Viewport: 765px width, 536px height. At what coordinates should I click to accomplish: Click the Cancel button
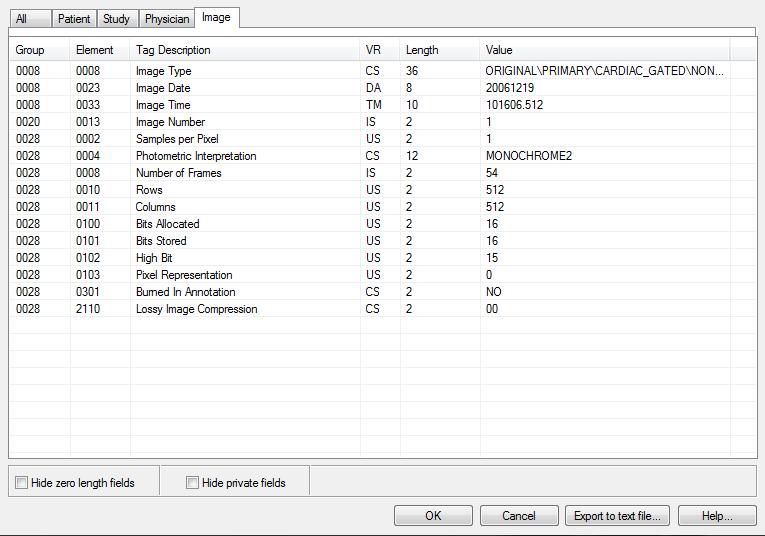[x=519, y=516]
